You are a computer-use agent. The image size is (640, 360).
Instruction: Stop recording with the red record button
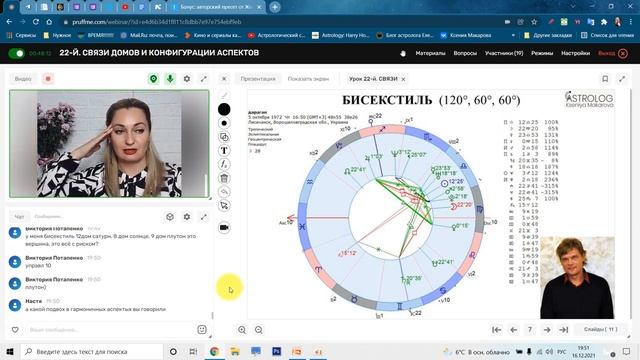(48, 79)
